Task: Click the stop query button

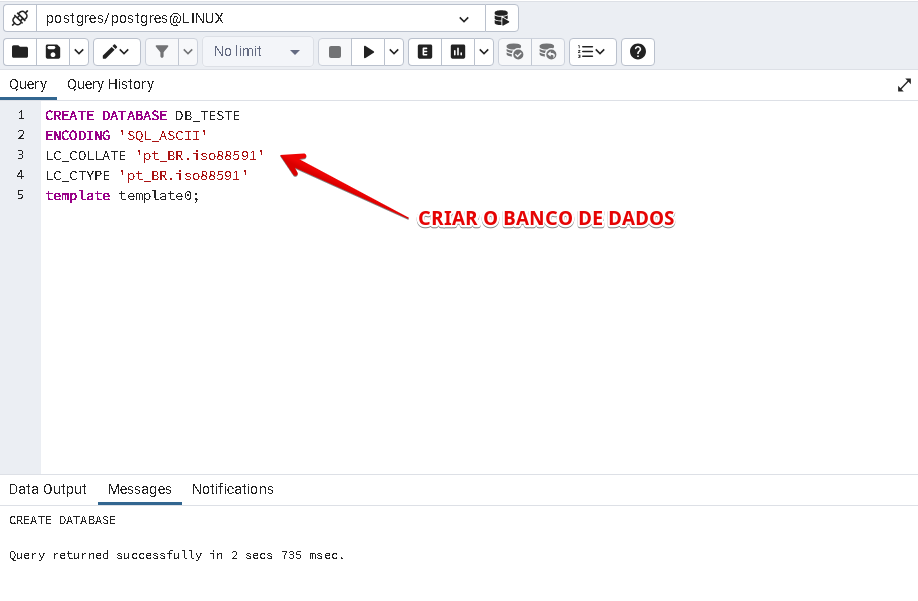Action: (335, 52)
